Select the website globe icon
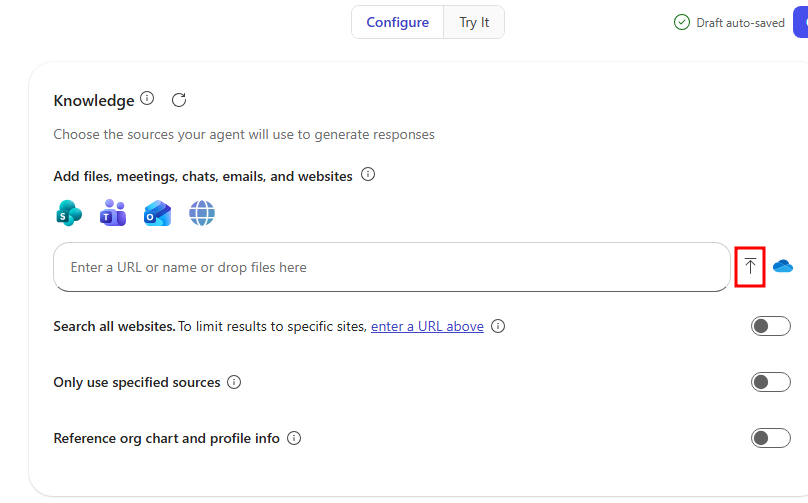Screen dimensions: 808x503 [201, 213]
